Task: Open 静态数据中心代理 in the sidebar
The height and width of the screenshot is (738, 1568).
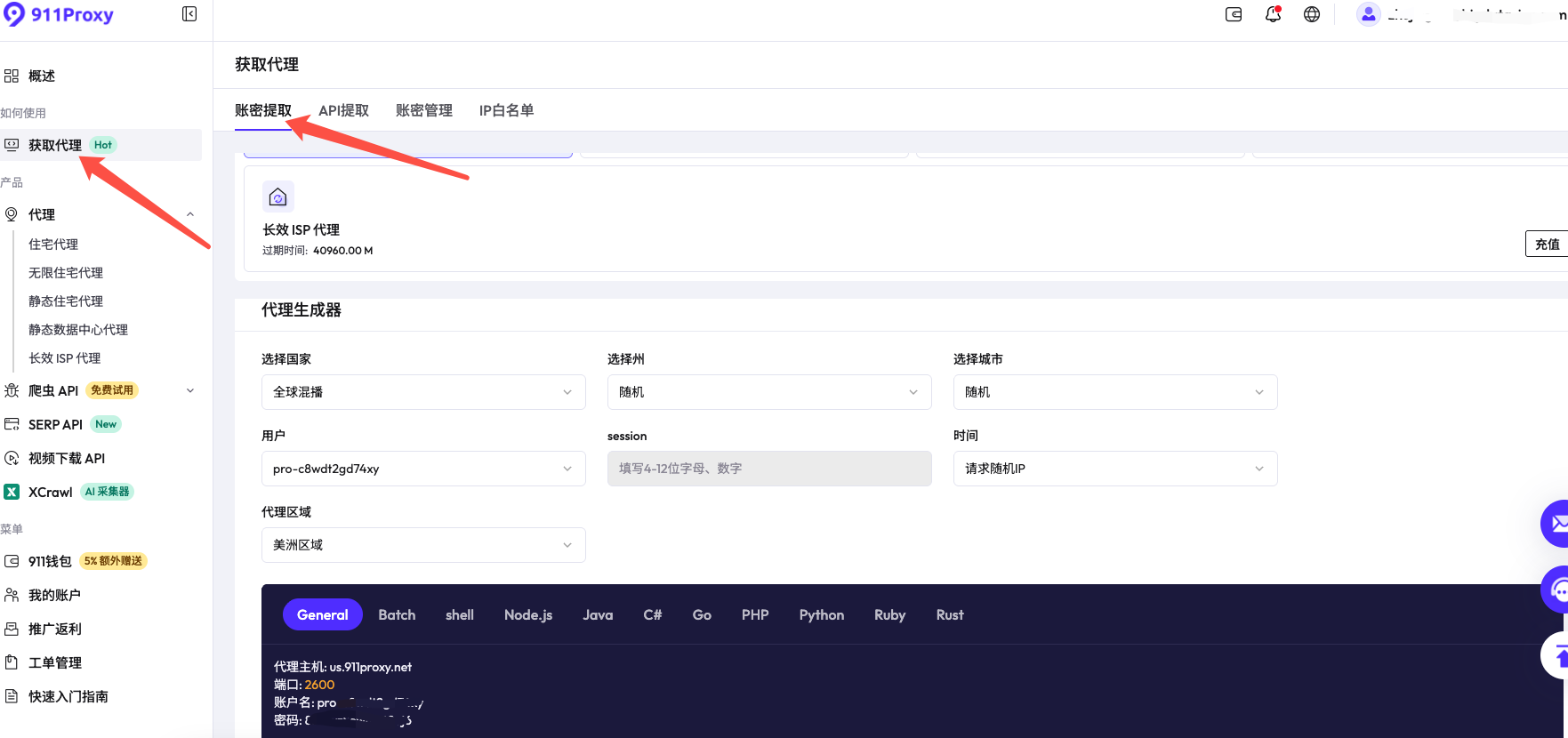Action: pyautogui.click(x=78, y=329)
